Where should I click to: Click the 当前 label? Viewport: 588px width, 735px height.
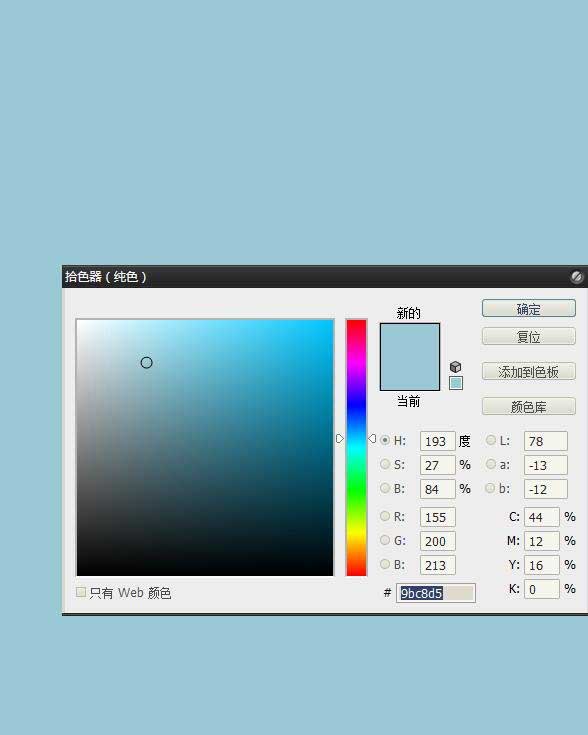click(408, 401)
